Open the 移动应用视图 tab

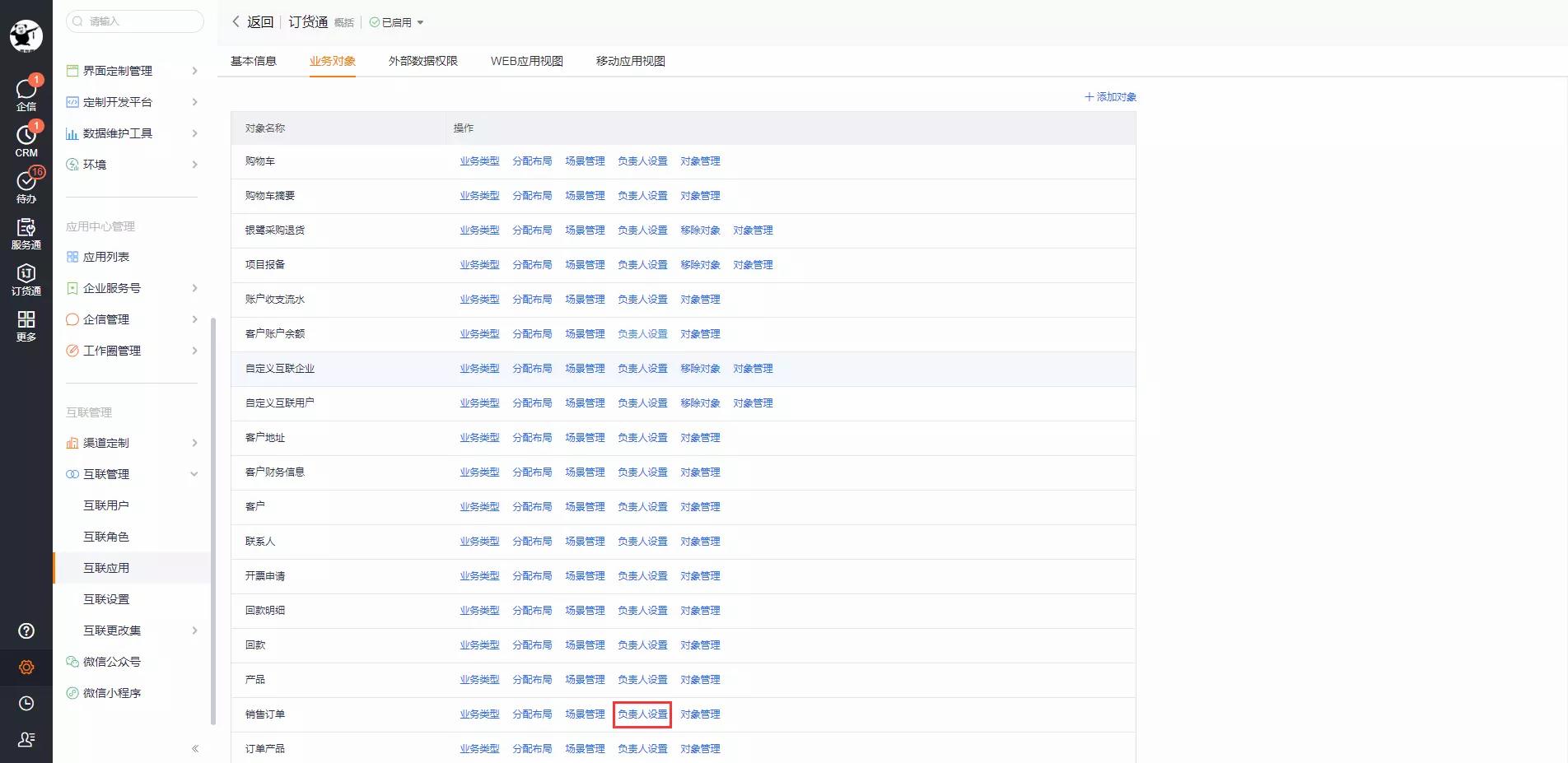tap(631, 61)
